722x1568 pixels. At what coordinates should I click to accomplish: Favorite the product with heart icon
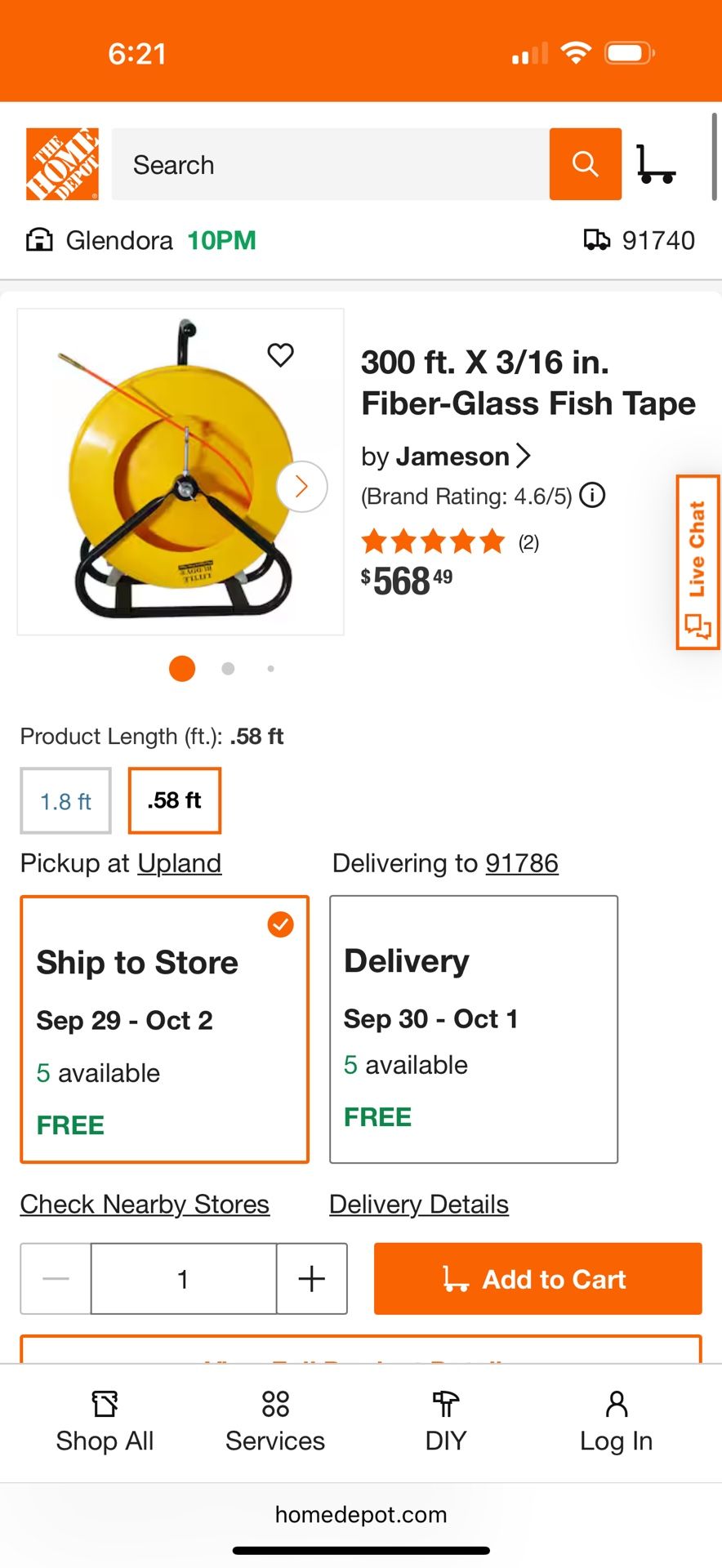click(x=280, y=355)
